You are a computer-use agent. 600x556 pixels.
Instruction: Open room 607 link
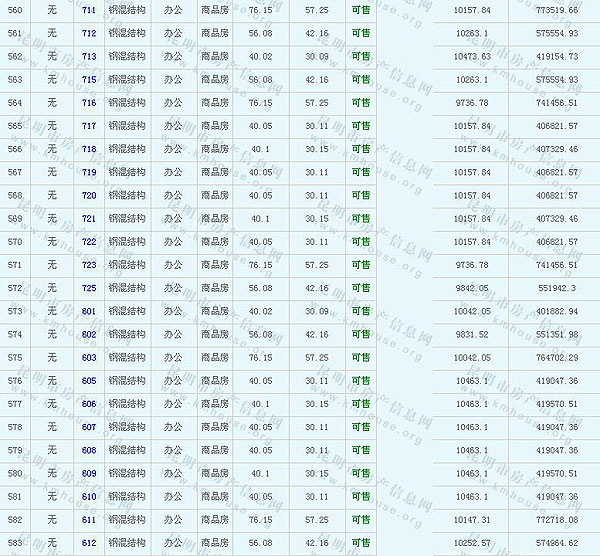coord(89,427)
